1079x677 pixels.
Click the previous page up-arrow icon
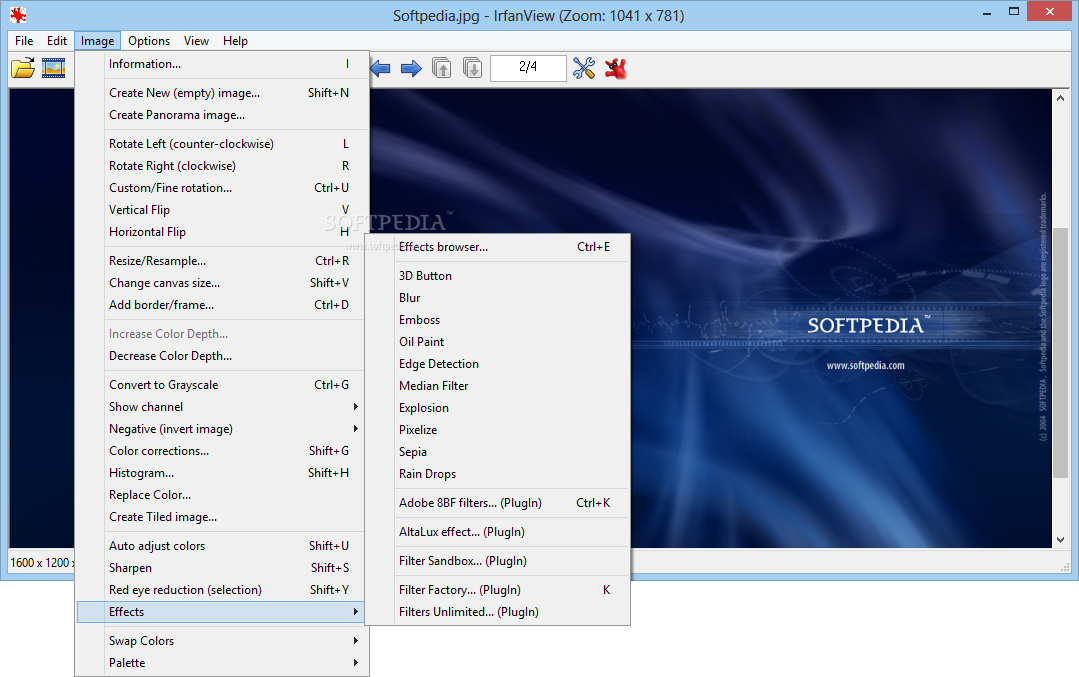coord(442,68)
